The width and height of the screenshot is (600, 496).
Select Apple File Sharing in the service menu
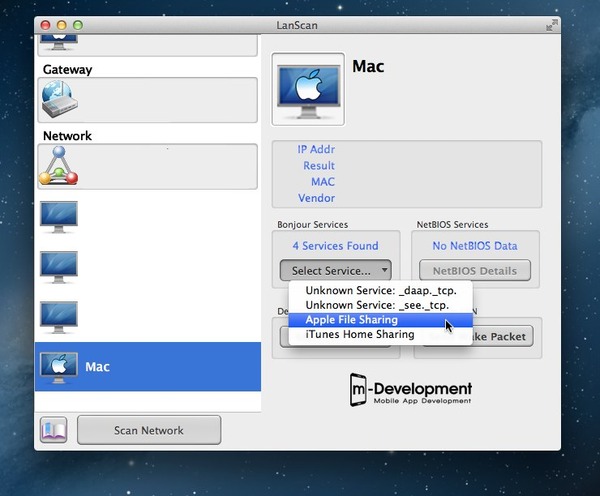tap(381, 320)
